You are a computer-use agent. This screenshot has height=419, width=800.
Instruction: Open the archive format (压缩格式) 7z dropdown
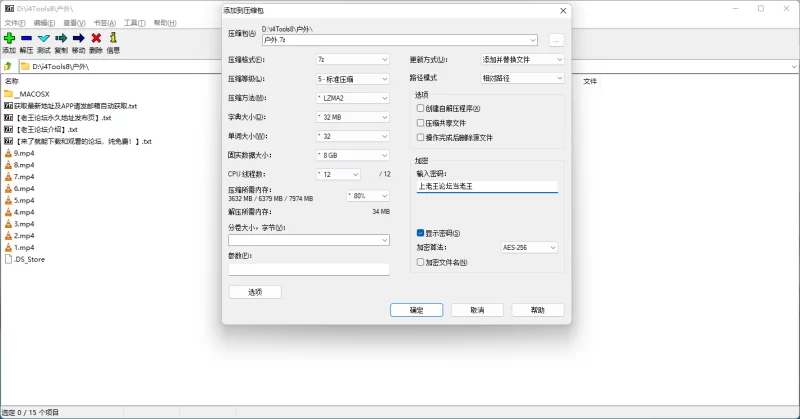pos(353,60)
